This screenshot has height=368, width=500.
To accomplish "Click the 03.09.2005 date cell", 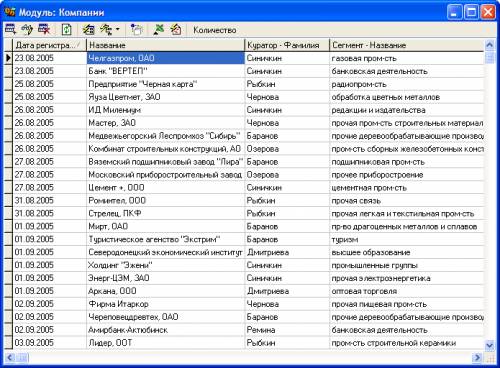I will pos(49,343).
